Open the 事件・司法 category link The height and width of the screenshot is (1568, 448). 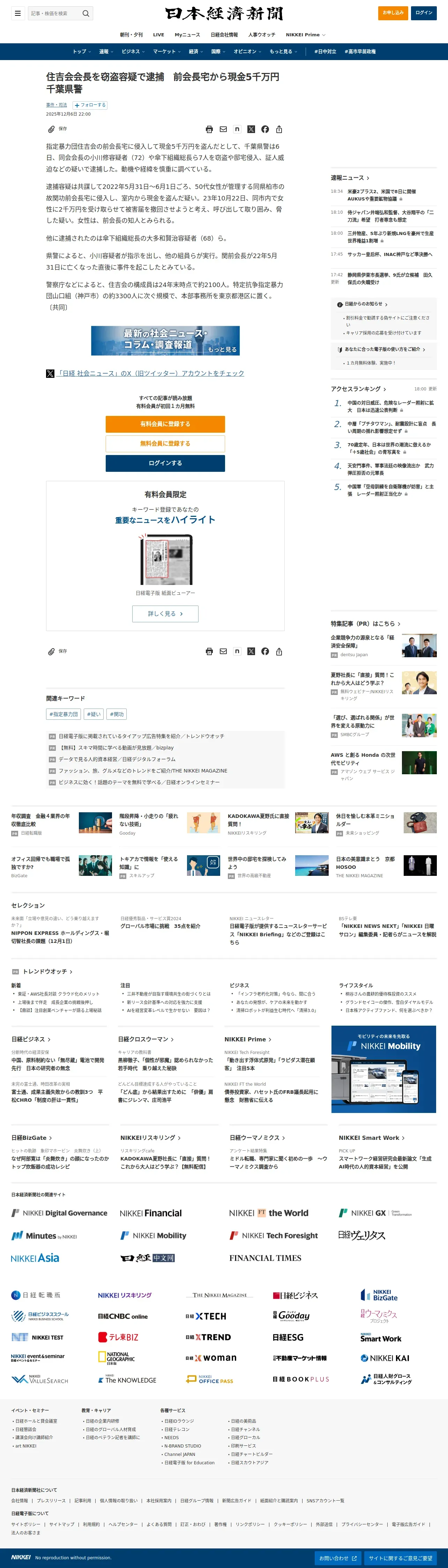click(x=57, y=105)
